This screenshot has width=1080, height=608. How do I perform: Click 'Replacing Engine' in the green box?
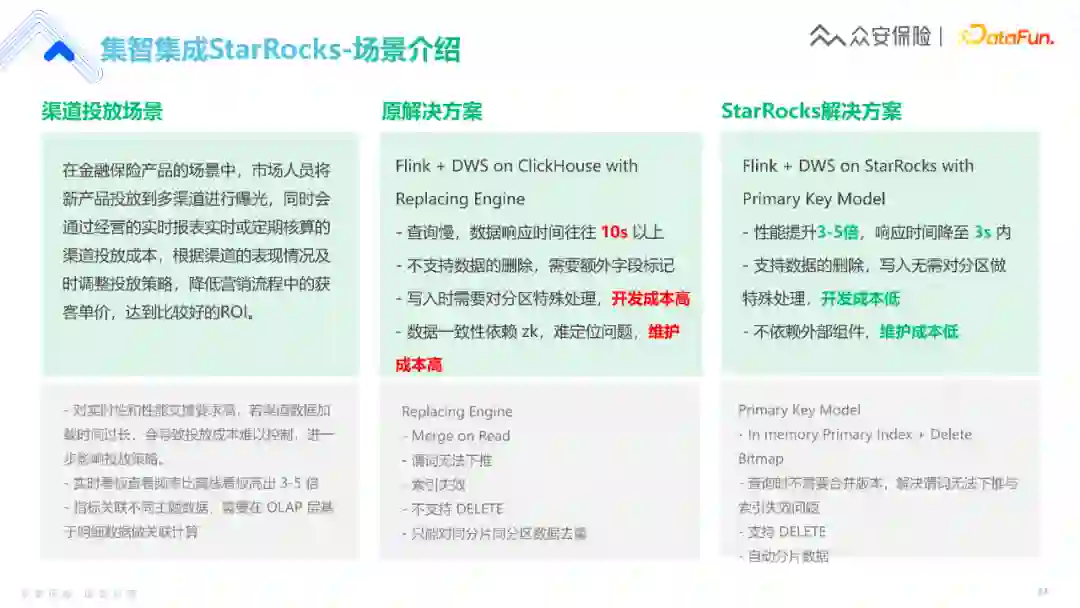[x=460, y=199]
